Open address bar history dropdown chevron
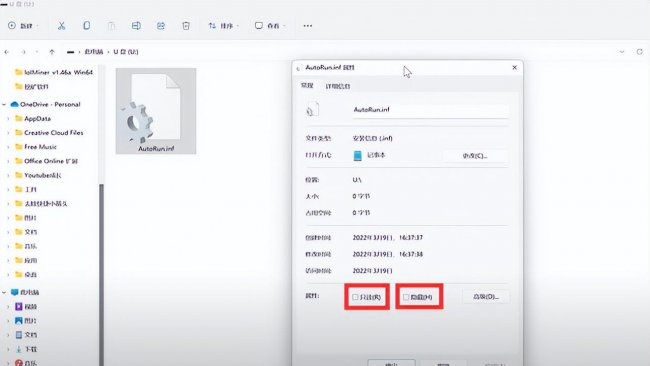 pyautogui.click(x=622, y=52)
